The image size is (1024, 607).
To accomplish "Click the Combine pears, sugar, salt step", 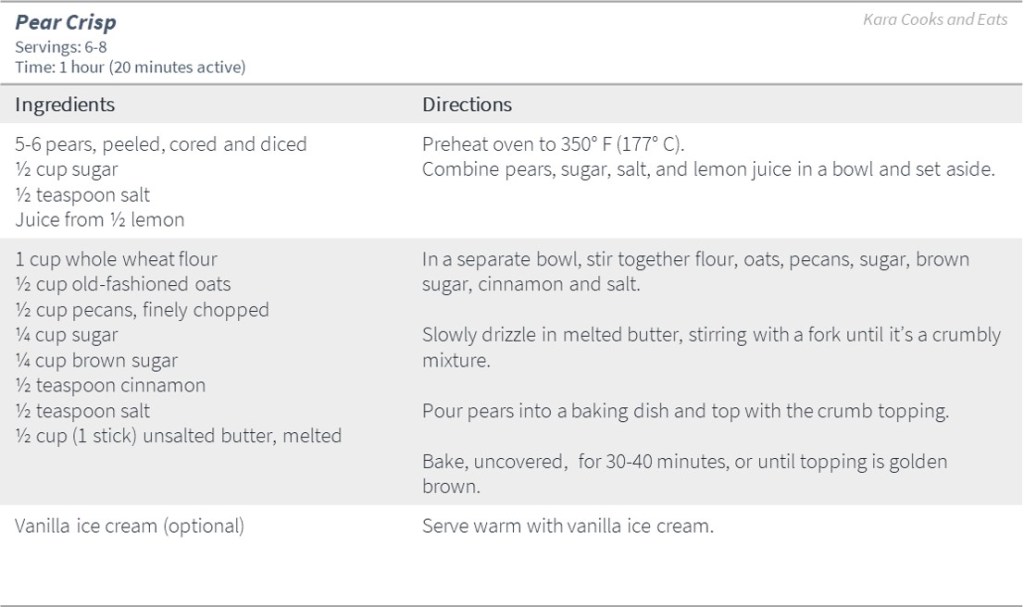I will pyautogui.click(x=708, y=169).
